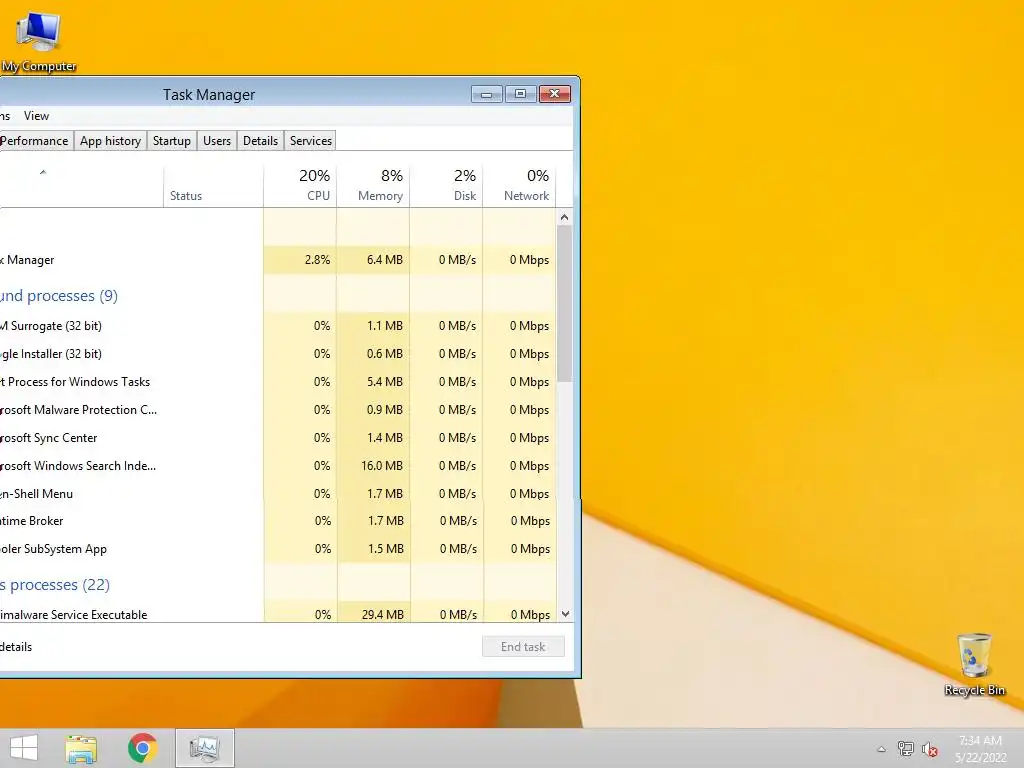Click the End task button

(x=523, y=647)
